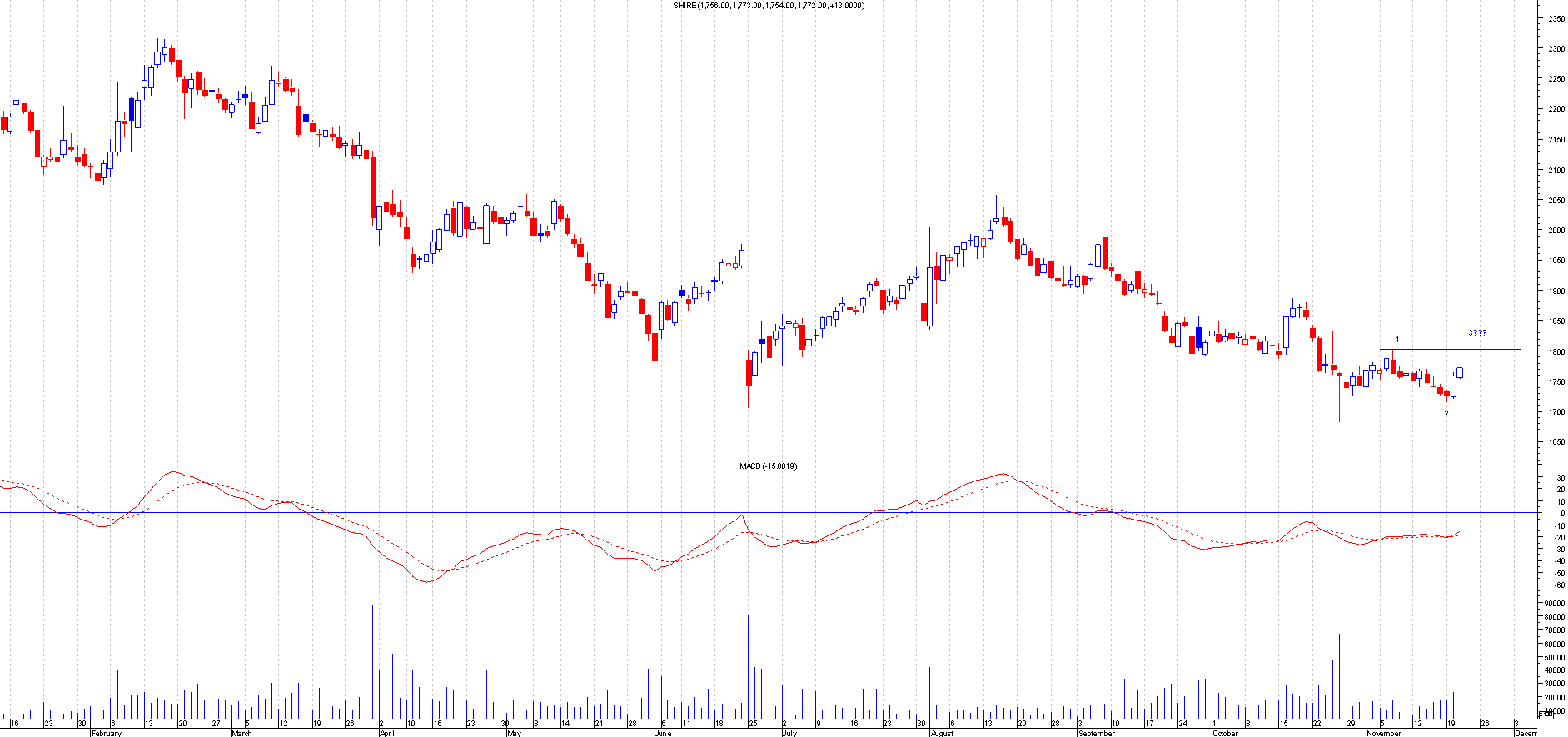1568x737 pixels.
Task: Click the 2350 value on the price scale
Action: coord(1556,18)
